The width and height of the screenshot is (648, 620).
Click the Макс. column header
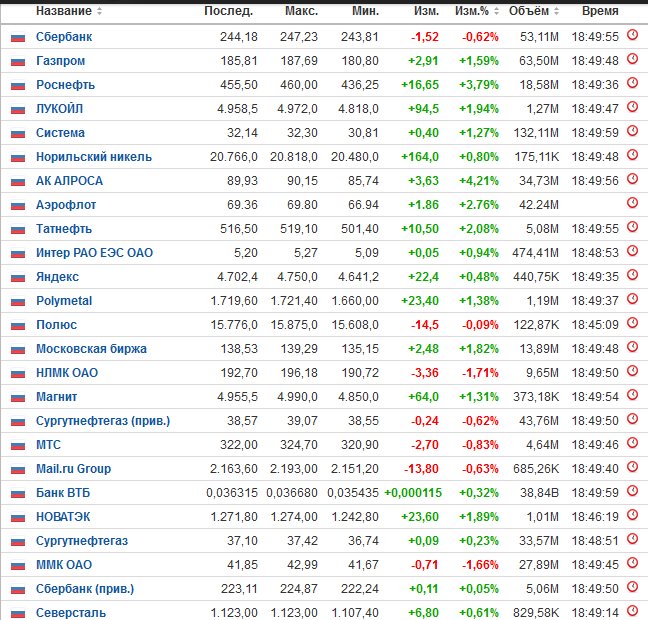click(302, 11)
